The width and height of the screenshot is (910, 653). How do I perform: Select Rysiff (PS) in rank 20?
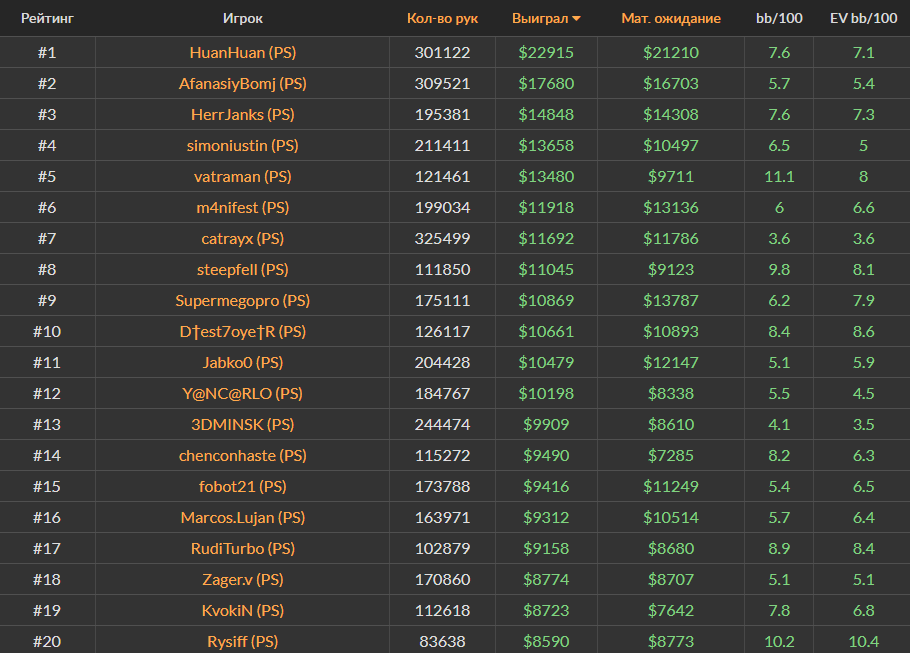pyautogui.click(x=242, y=642)
